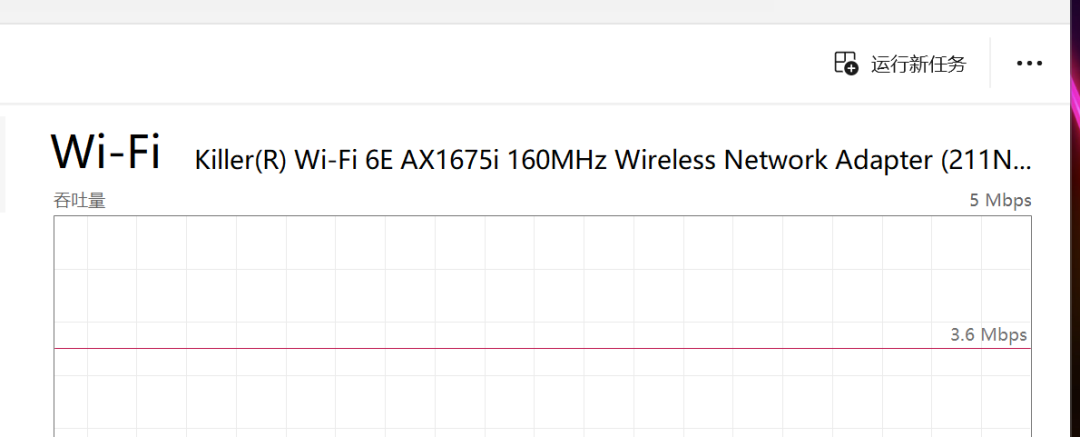Click inside the throughput graph grid
This screenshot has width=1080, height=437.
[x=542, y=326]
